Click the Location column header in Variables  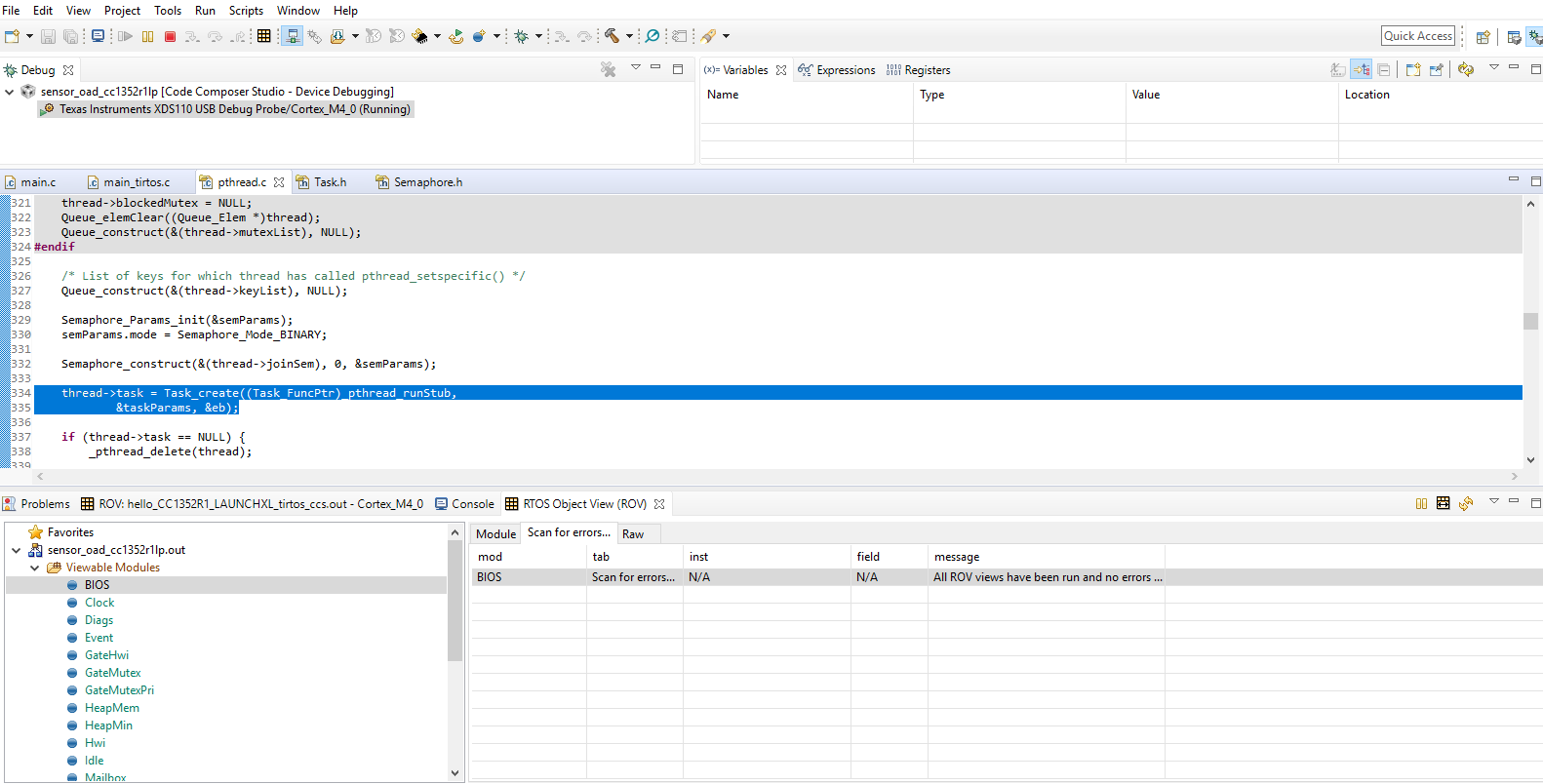(1366, 95)
